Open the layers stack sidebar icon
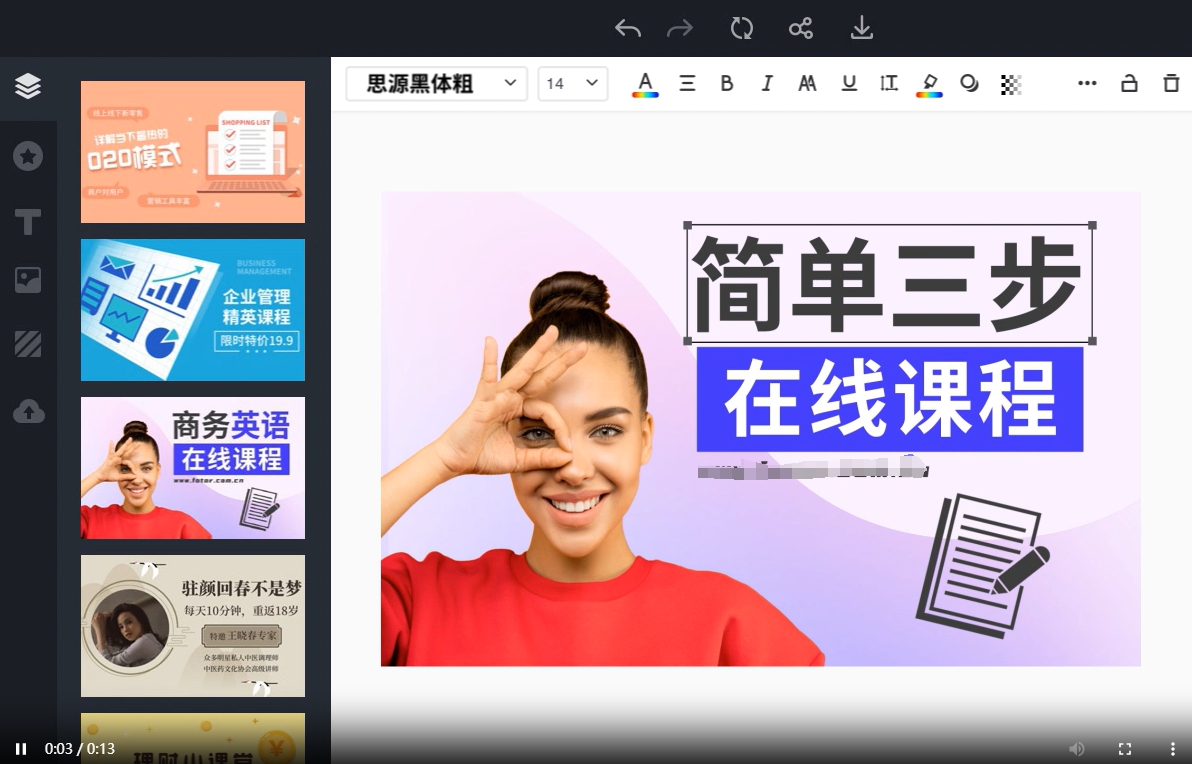1192x764 pixels. (x=28, y=86)
